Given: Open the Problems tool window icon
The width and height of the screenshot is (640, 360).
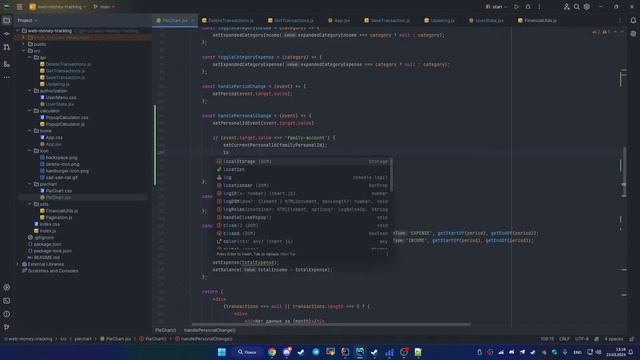Looking at the screenshot, I should (x=7, y=314).
